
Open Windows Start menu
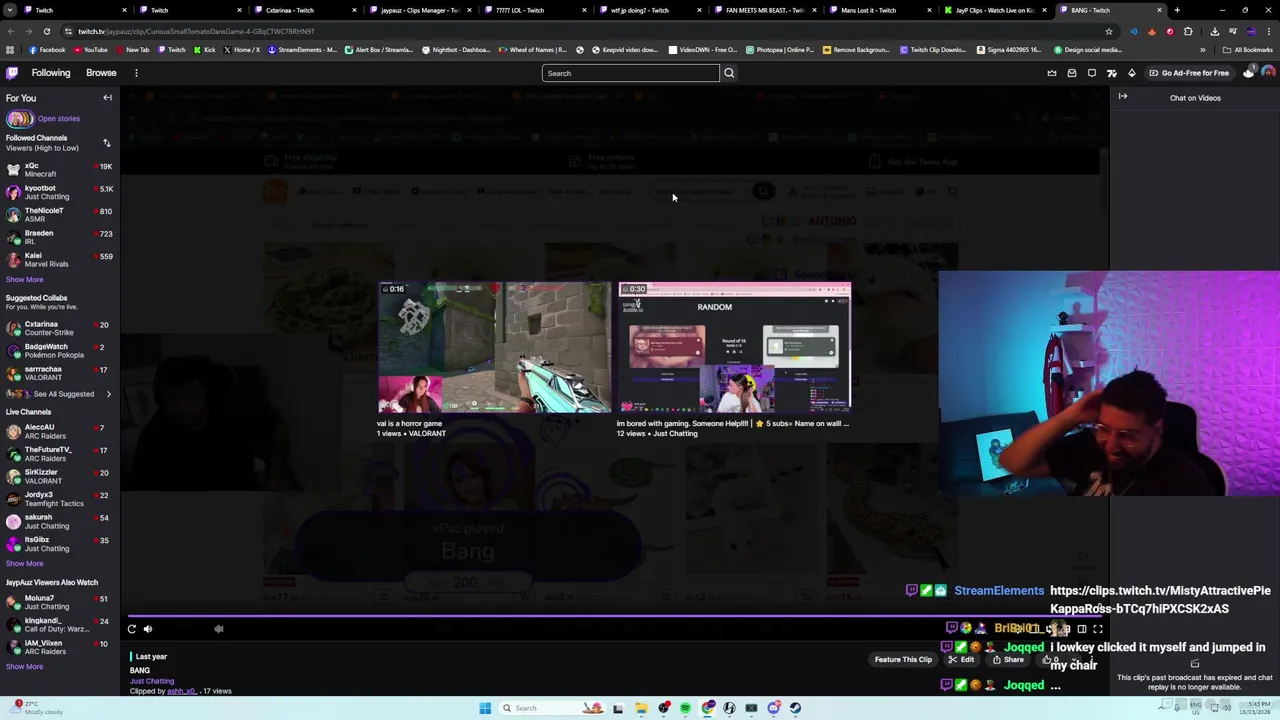click(x=485, y=708)
